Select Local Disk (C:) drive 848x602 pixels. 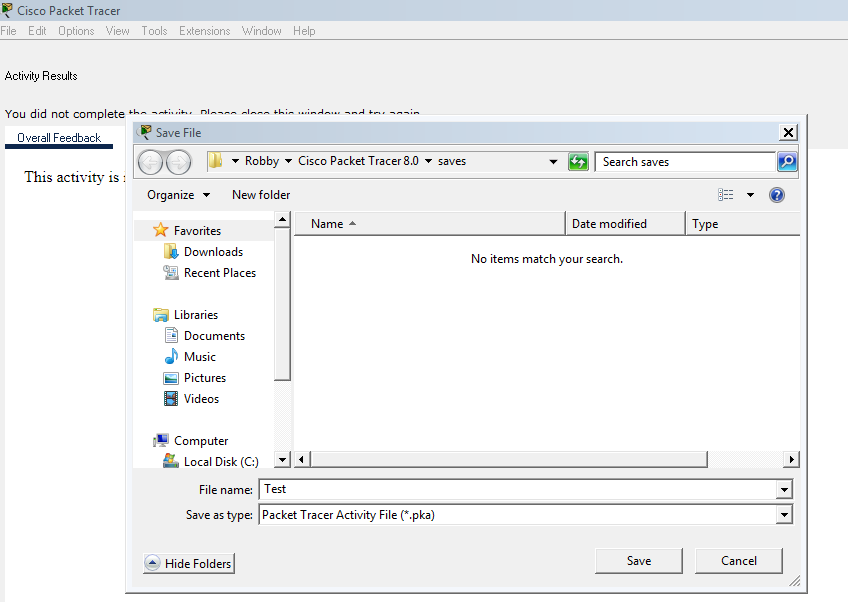point(220,462)
